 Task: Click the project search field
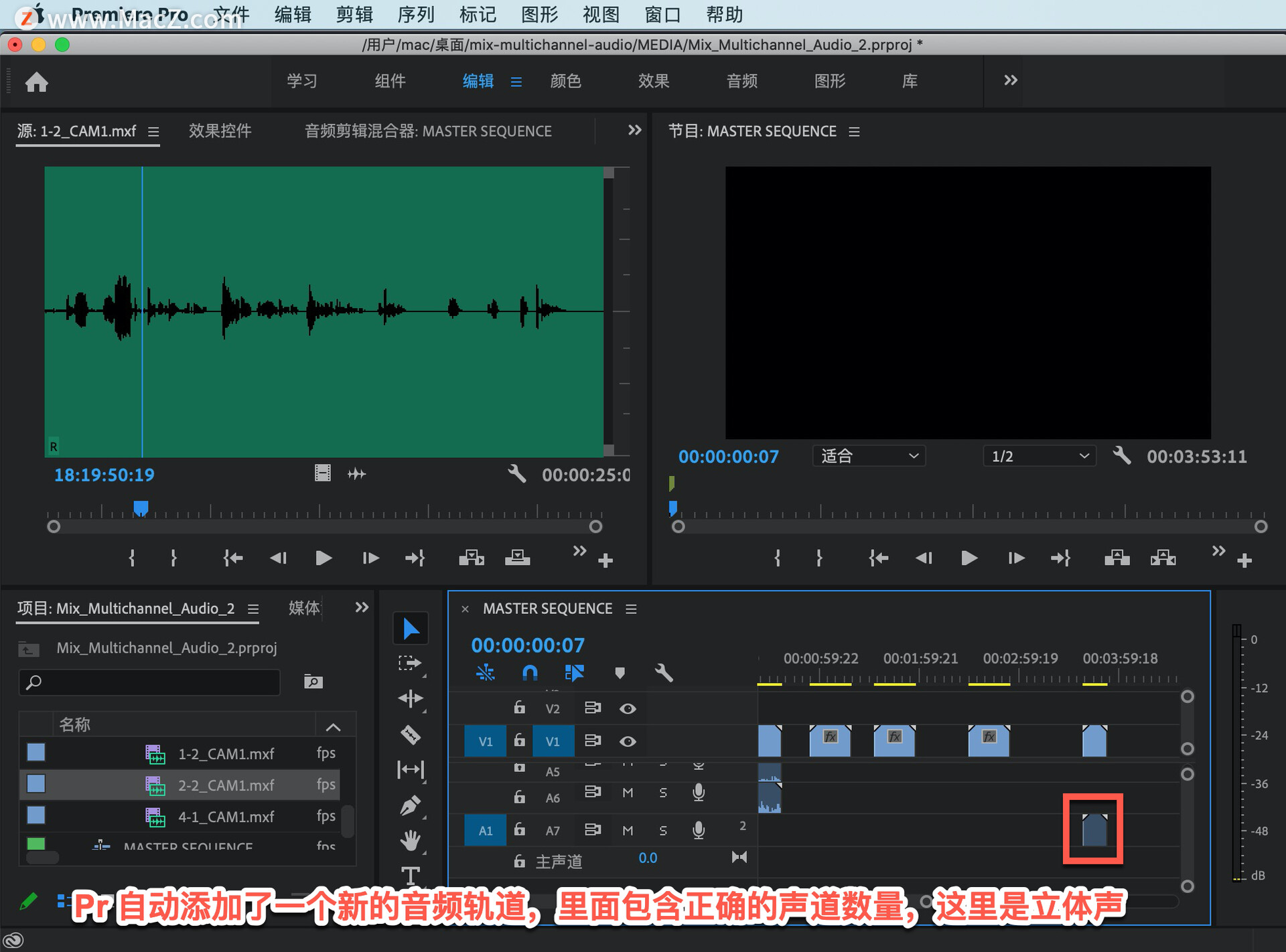click(149, 682)
